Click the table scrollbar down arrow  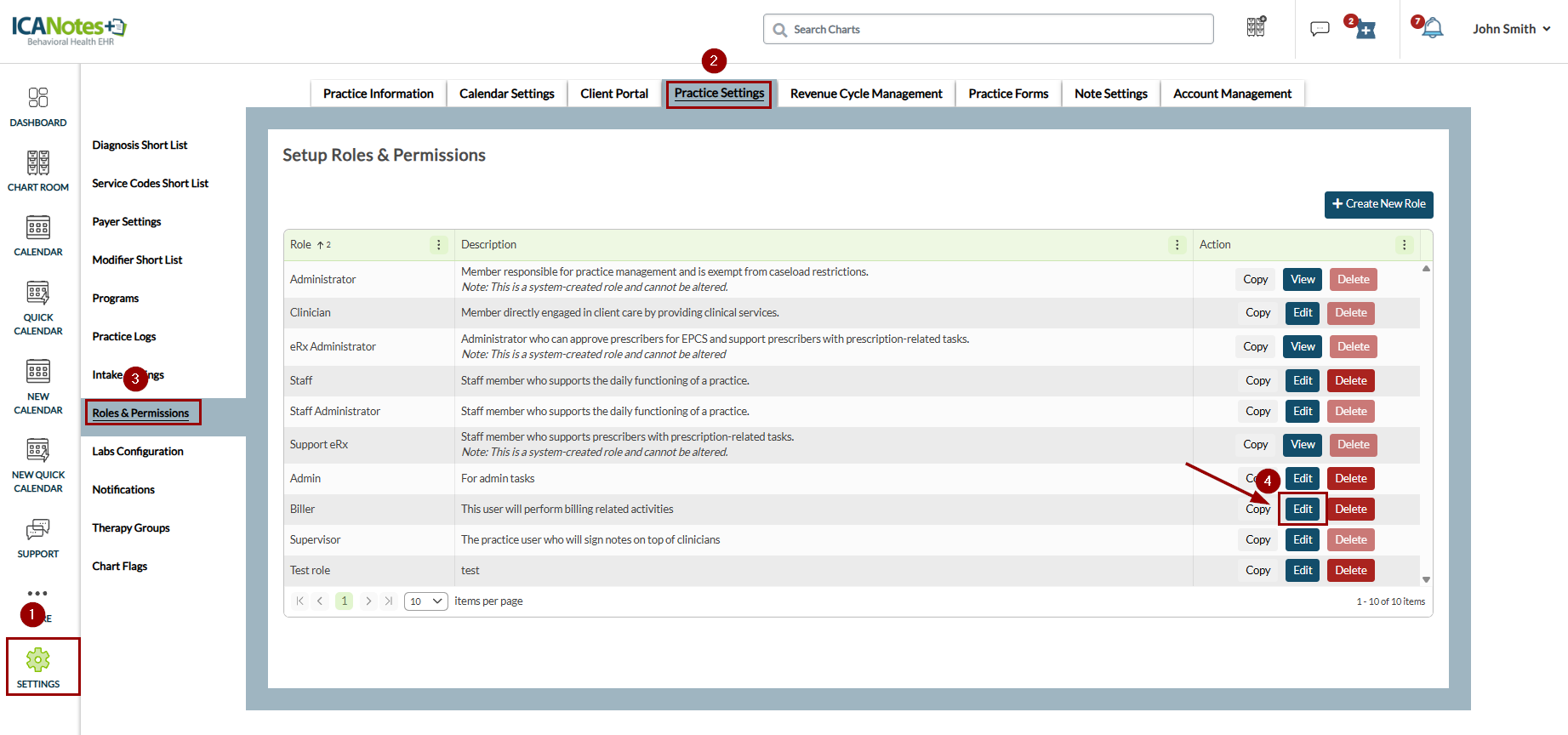point(1426,579)
